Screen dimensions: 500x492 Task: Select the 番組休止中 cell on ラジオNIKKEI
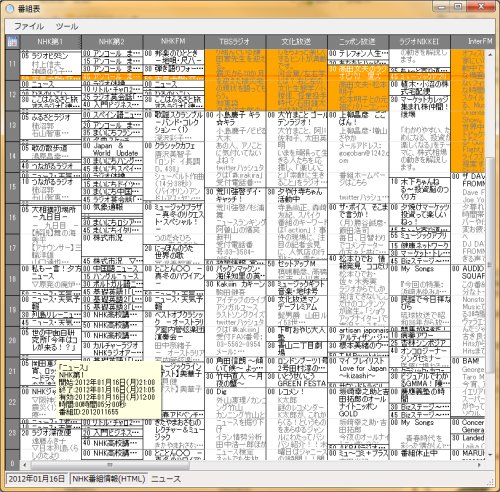point(420,455)
